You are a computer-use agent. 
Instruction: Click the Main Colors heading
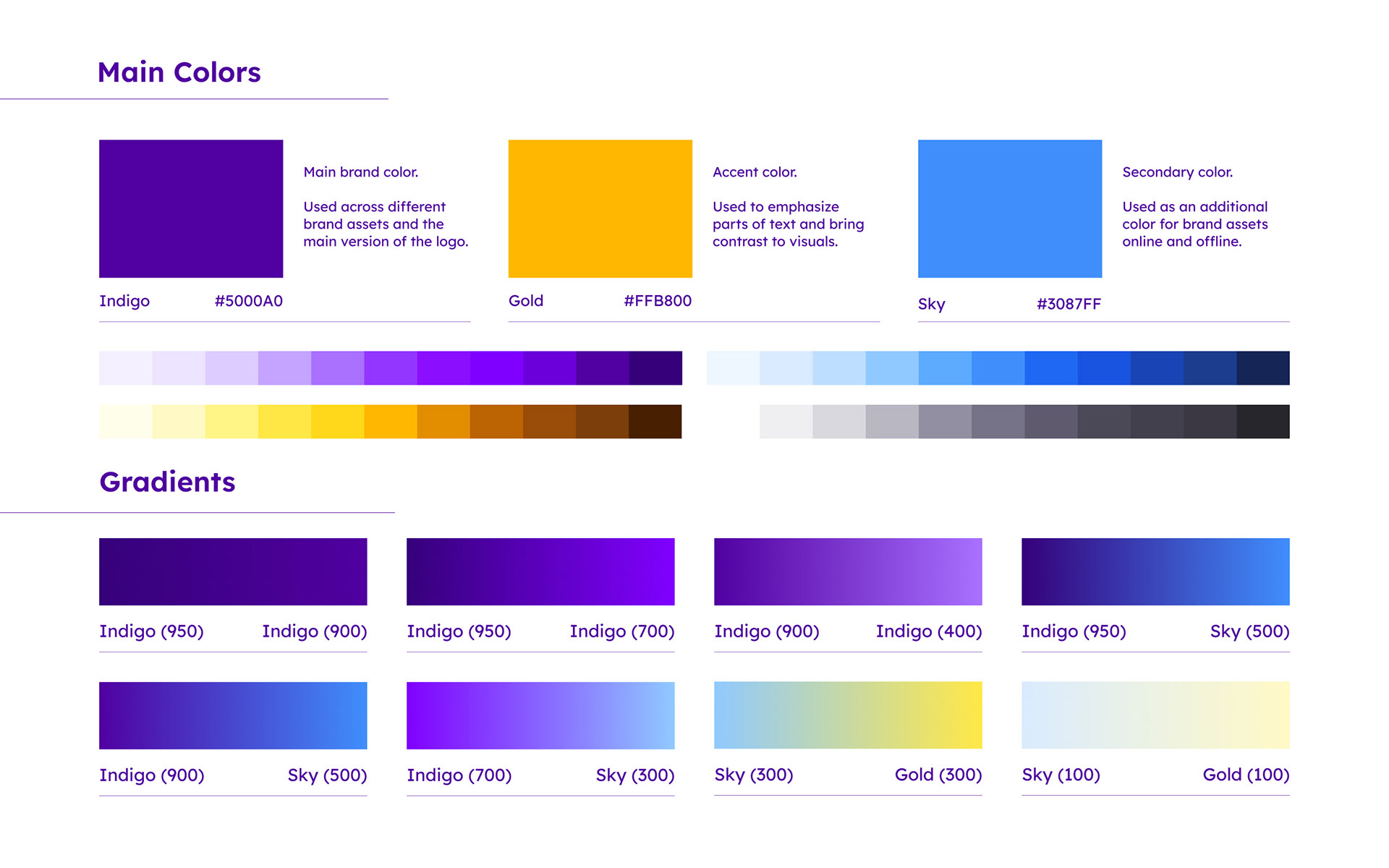pos(179,72)
